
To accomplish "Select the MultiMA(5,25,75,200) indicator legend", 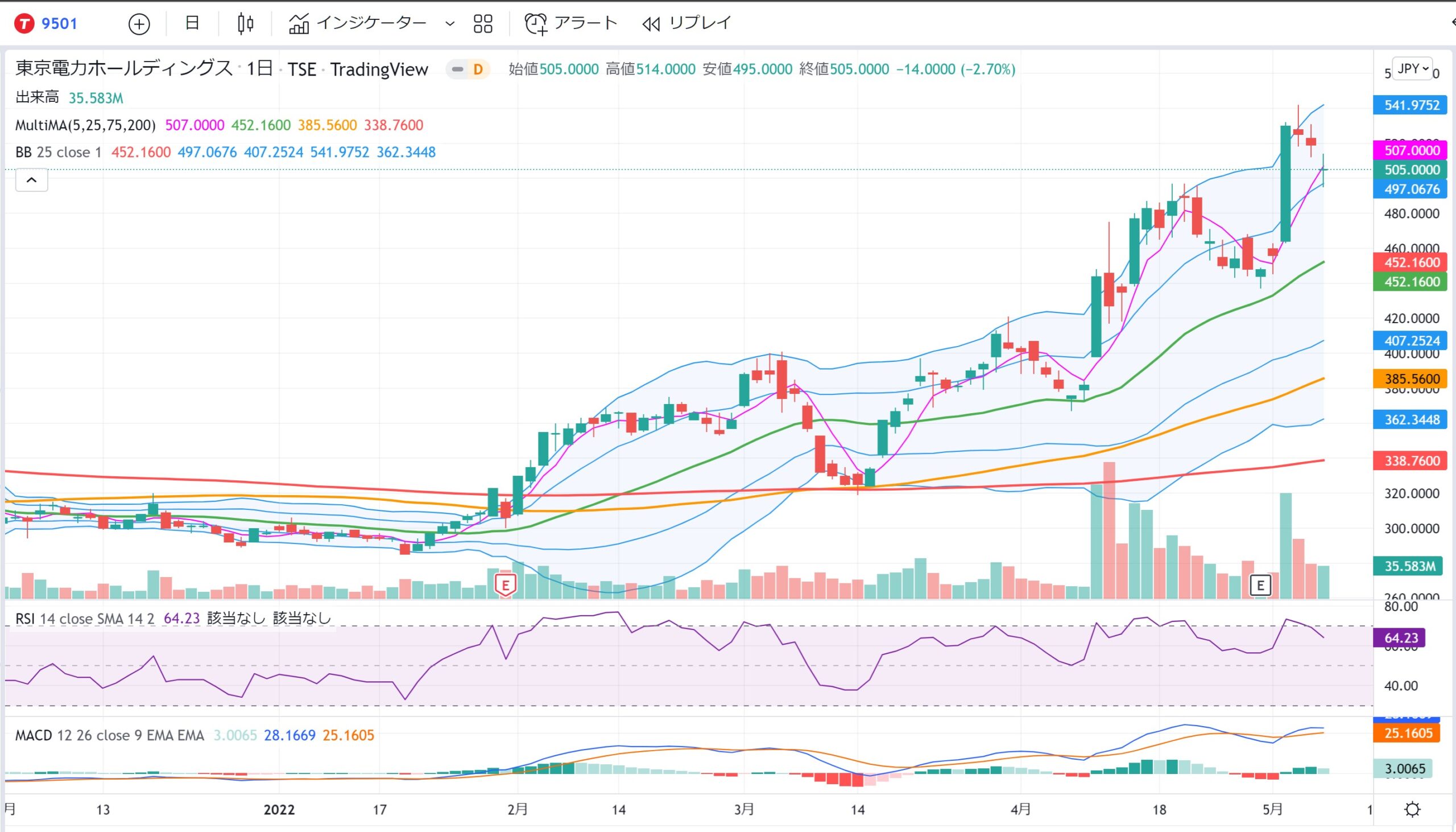I will [x=86, y=125].
